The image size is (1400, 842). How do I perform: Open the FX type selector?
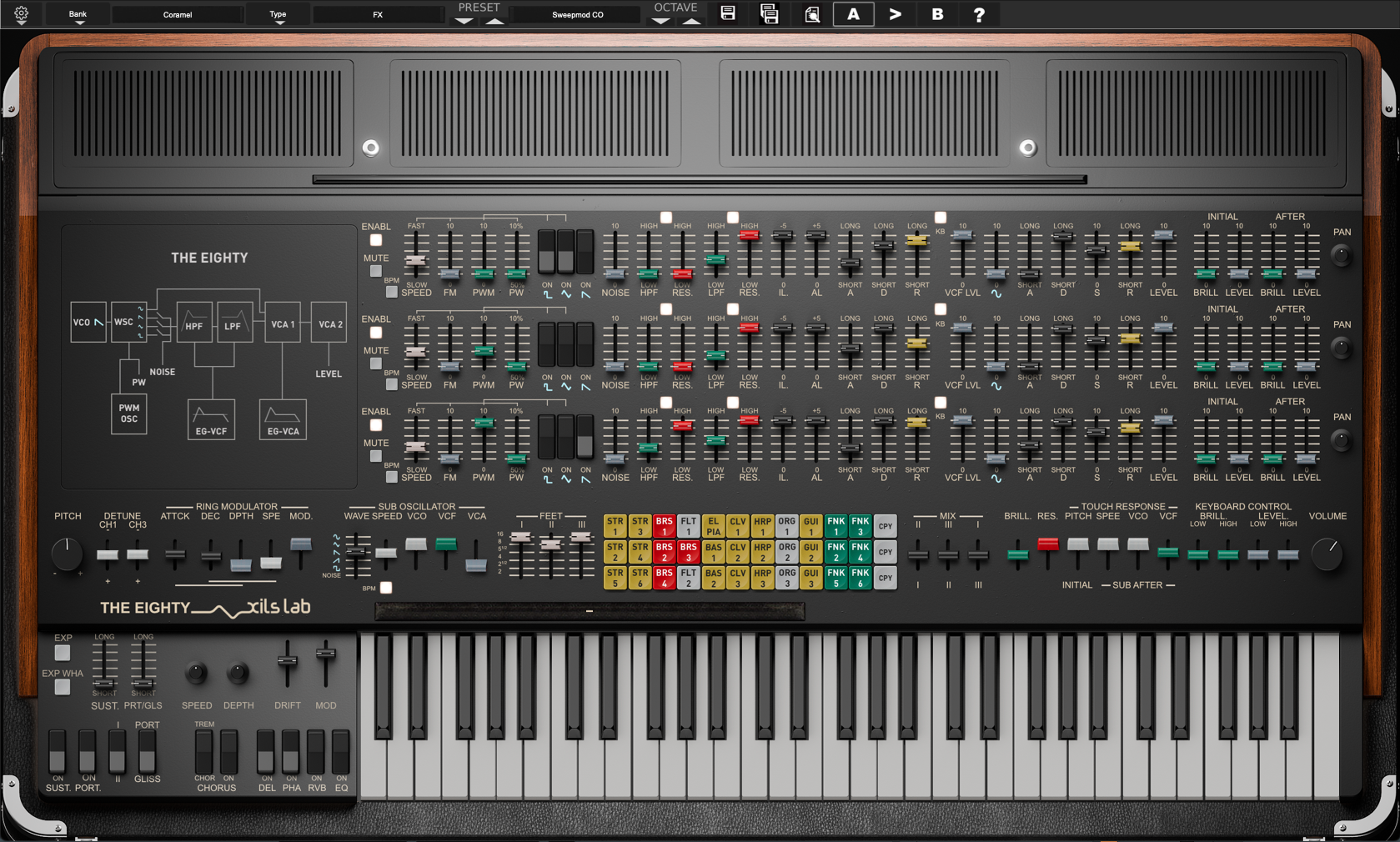click(378, 14)
